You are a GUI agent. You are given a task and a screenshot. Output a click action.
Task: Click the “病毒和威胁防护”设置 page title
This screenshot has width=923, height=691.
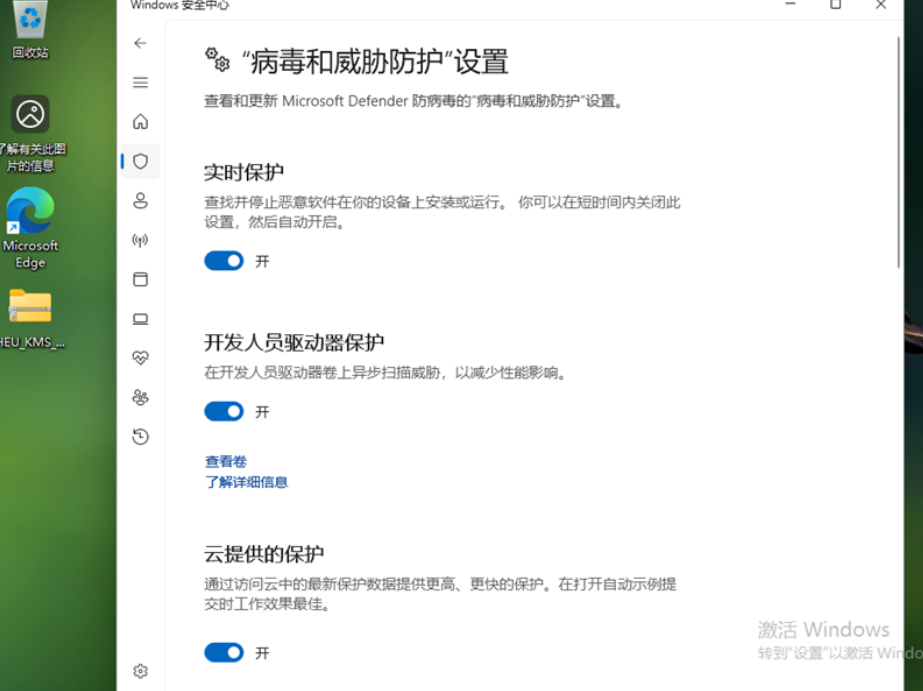tap(374, 61)
